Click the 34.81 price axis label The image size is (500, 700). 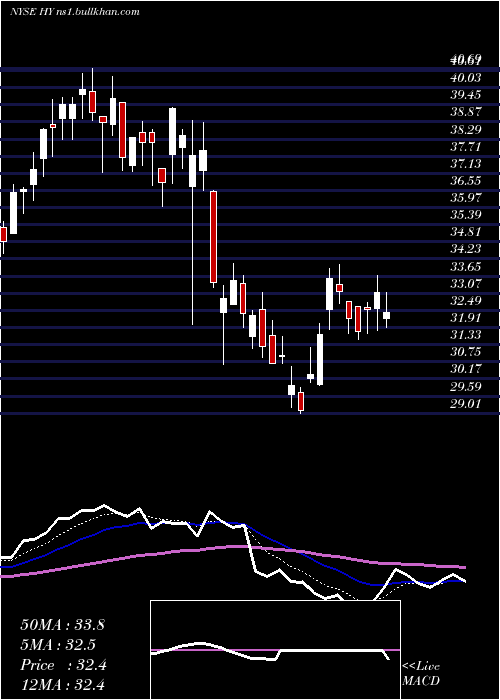coord(466,232)
